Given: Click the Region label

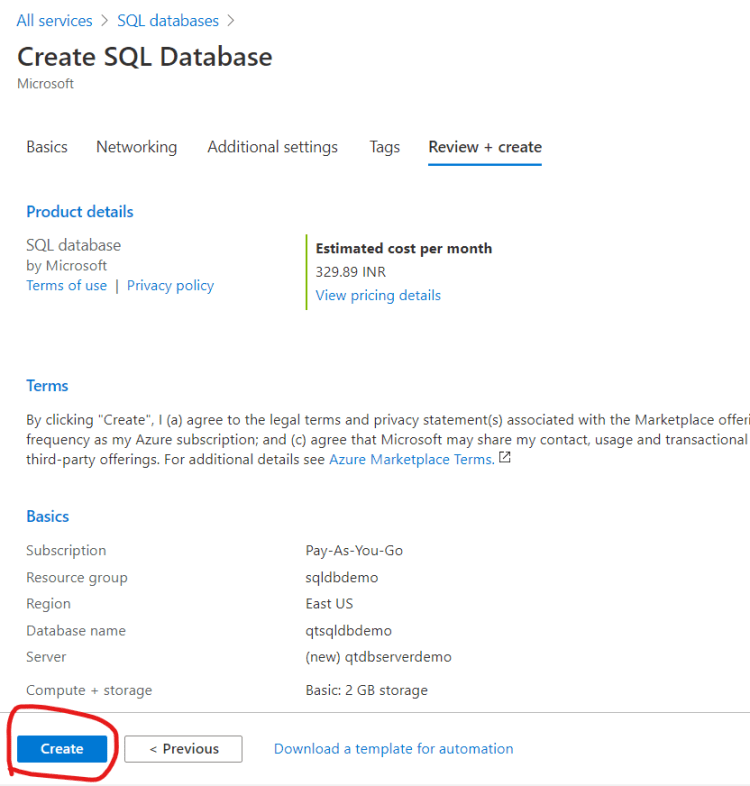Looking at the screenshot, I should [x=48, y=604].
